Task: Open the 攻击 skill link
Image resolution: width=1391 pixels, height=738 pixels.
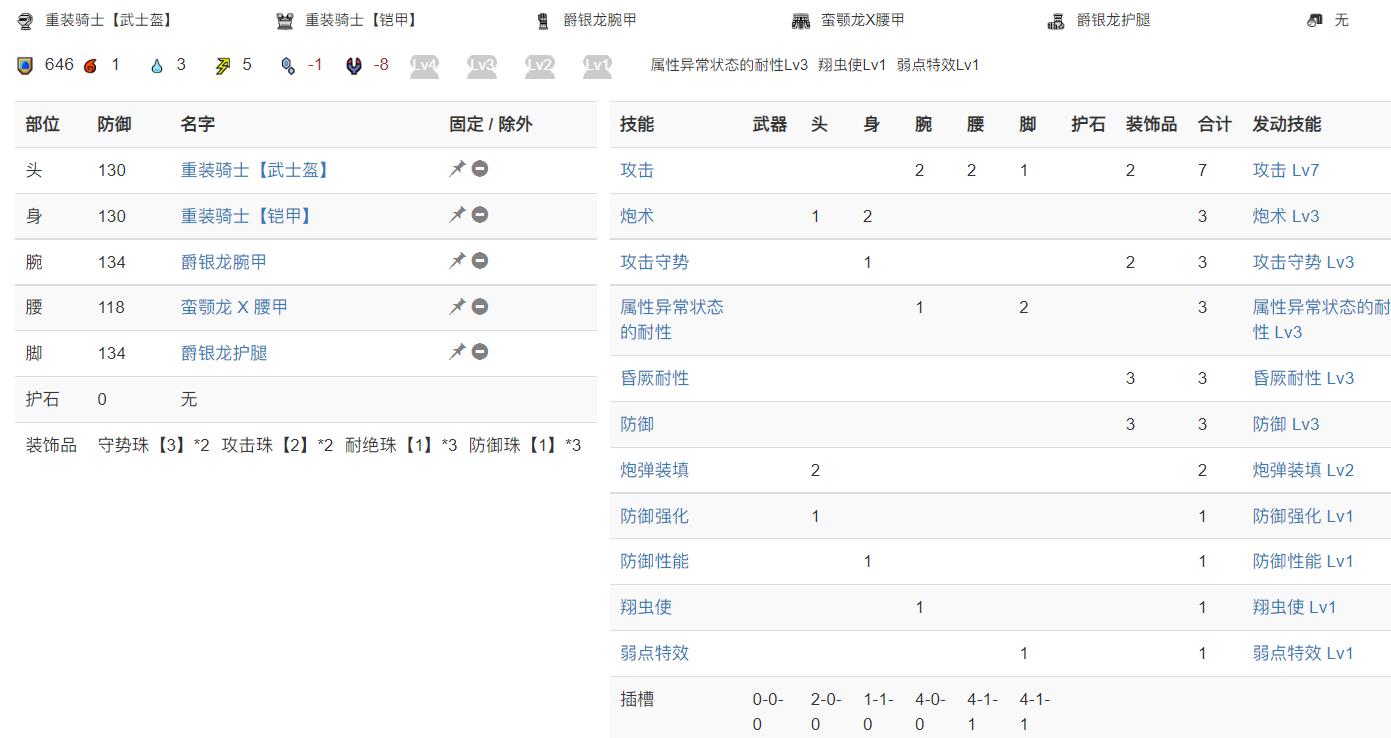Action: [637, 170]
